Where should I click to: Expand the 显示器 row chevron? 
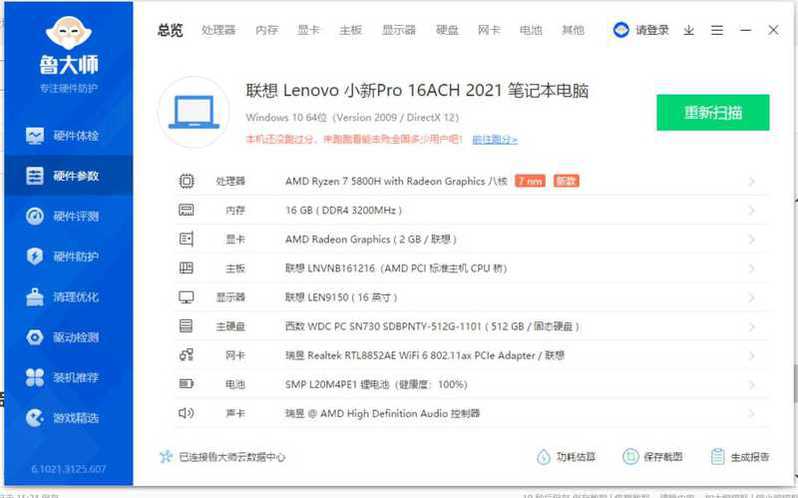pyautogui.click(x=752, y=298)
